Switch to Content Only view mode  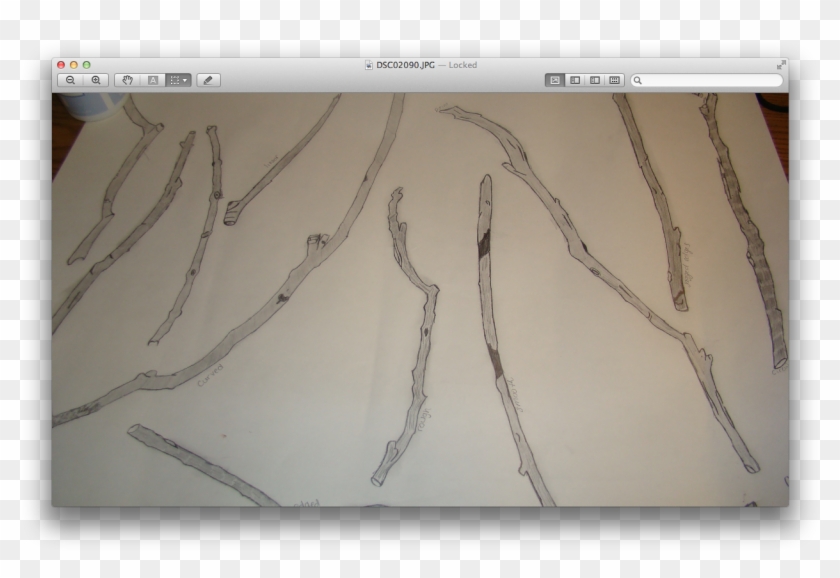[554, 80]
